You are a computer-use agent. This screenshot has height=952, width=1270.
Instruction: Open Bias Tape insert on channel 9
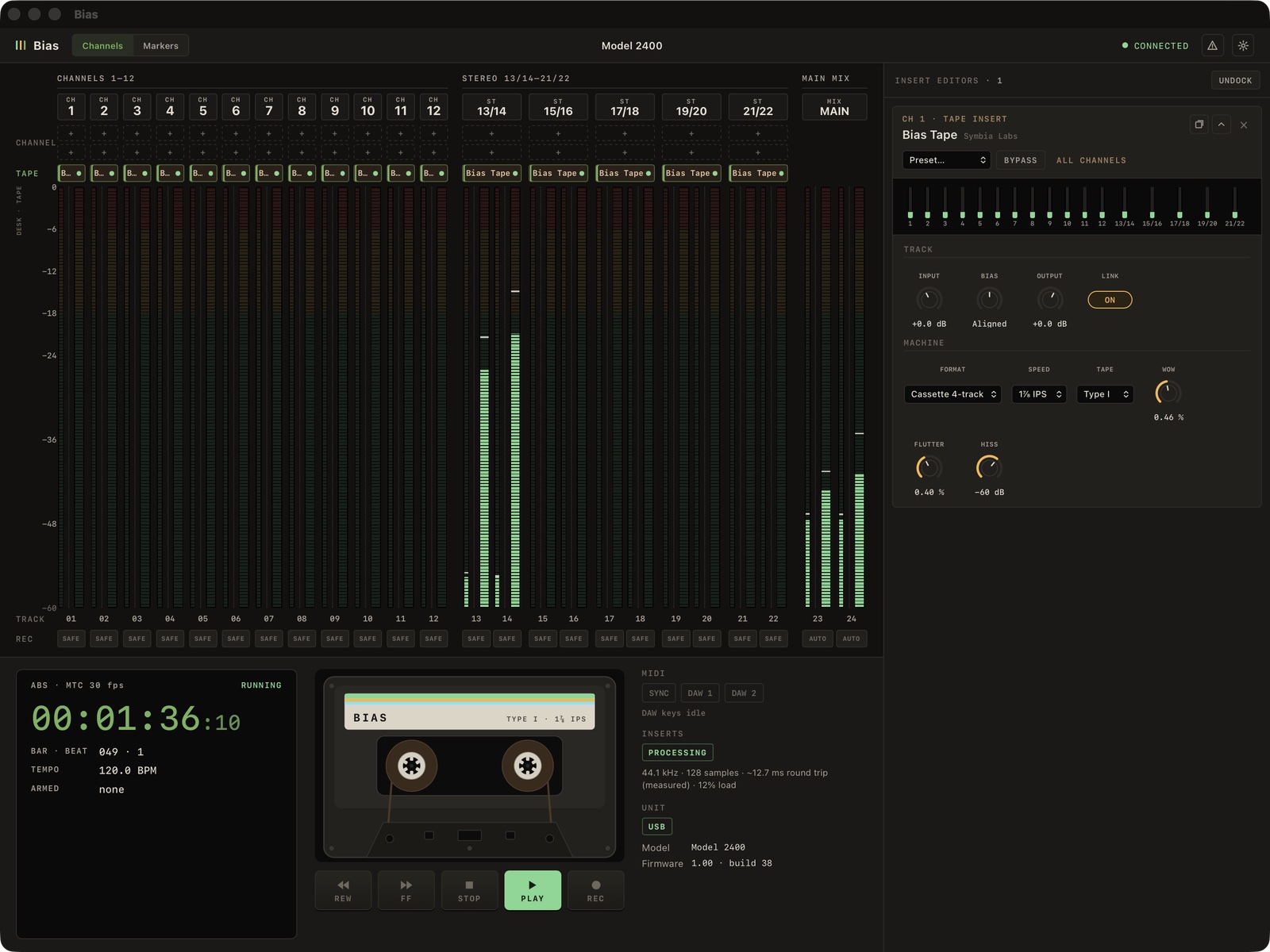click(x=335, y=173)
